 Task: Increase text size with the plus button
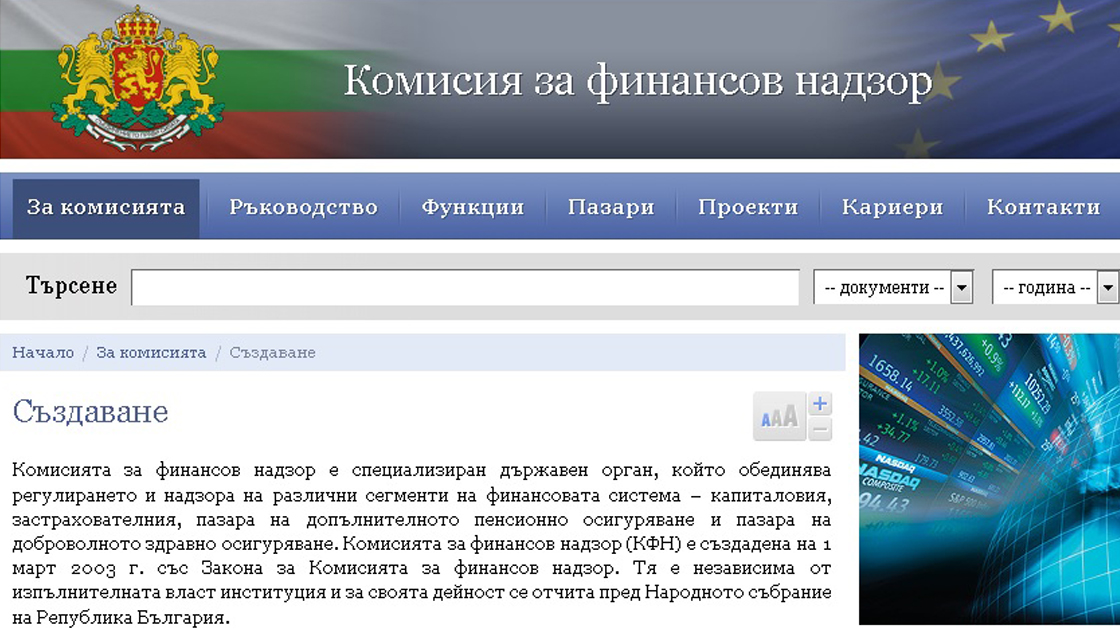coord(820,404)
